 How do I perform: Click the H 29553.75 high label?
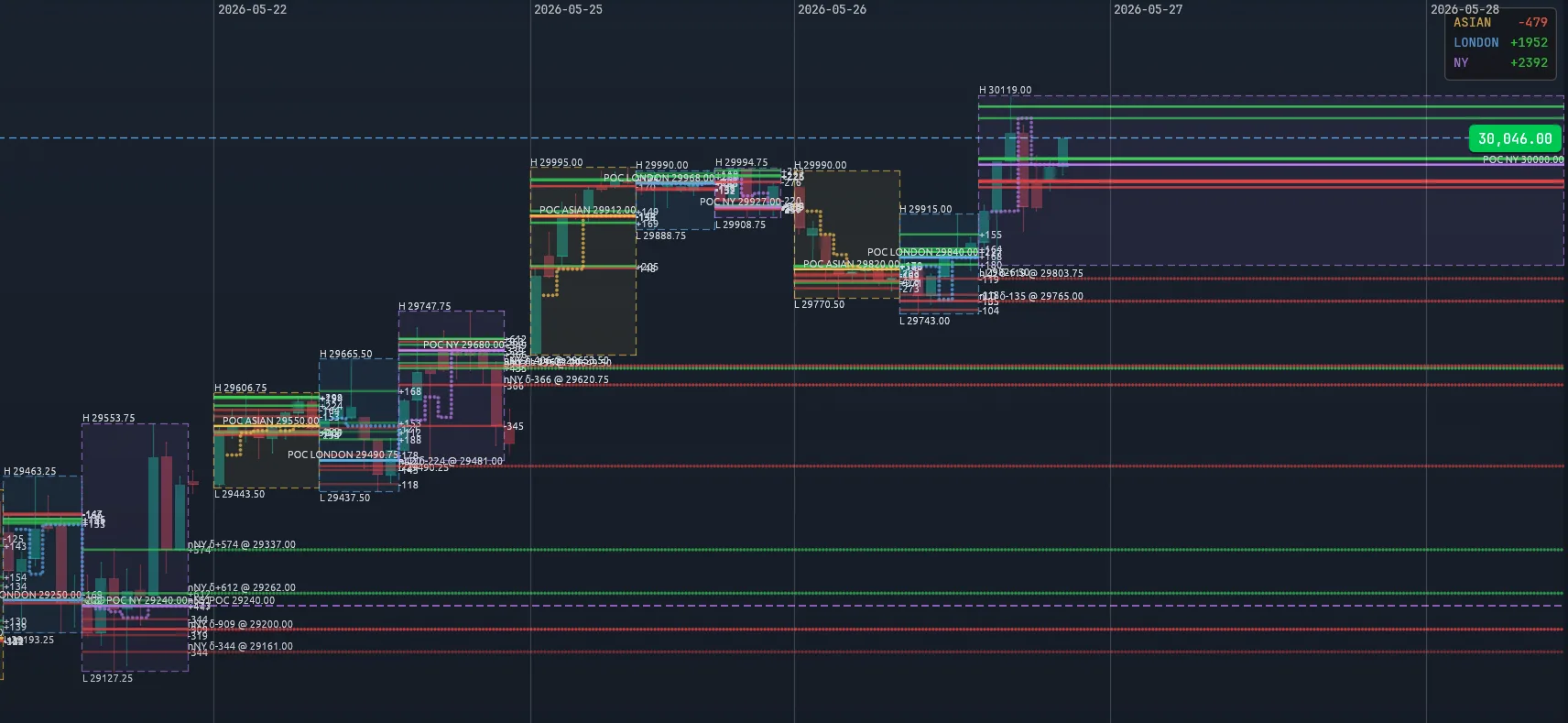pos(108,418)
